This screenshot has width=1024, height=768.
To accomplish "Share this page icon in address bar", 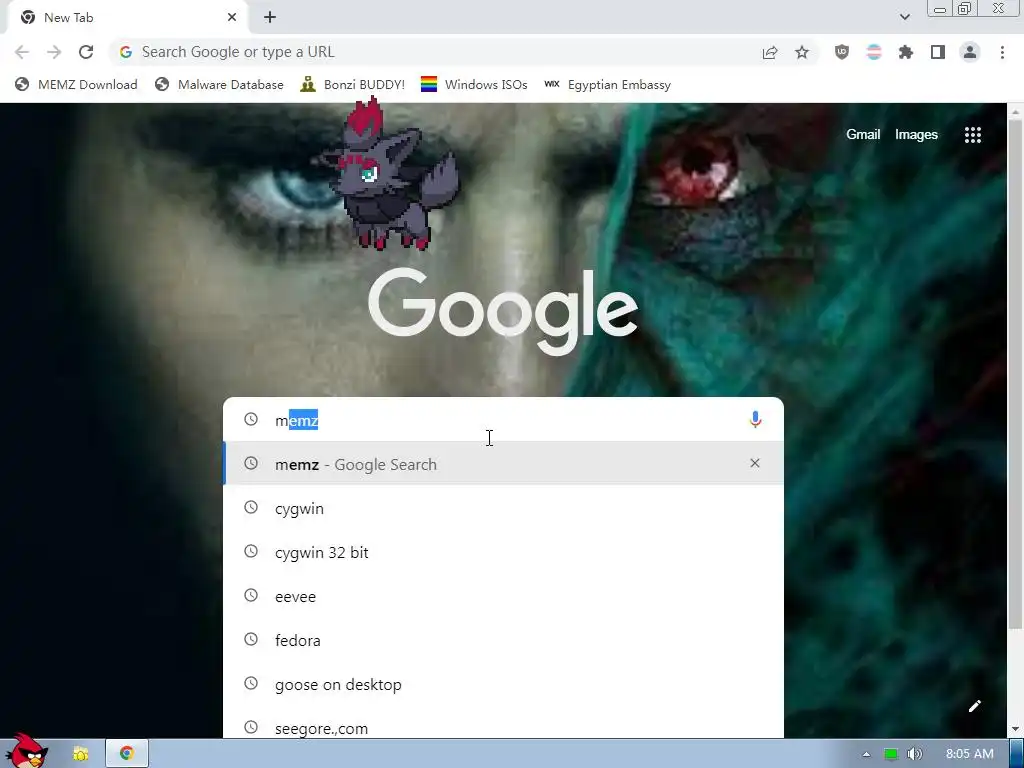I will pos(770,52).
